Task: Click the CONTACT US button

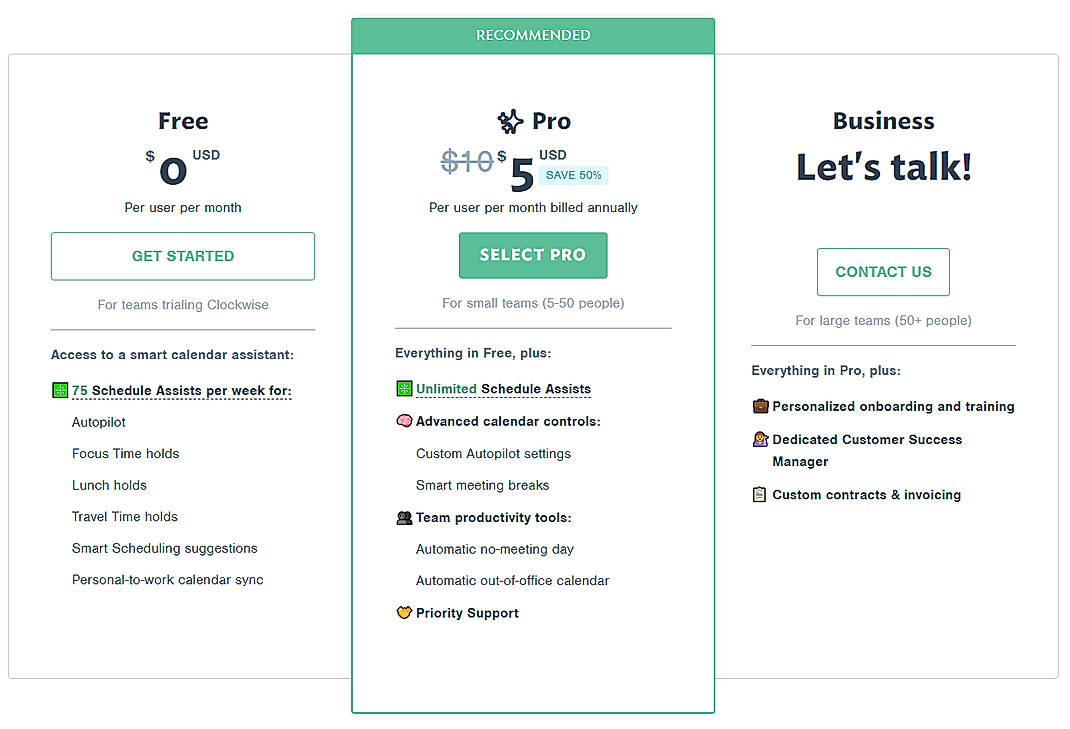Action: (883, 271)
